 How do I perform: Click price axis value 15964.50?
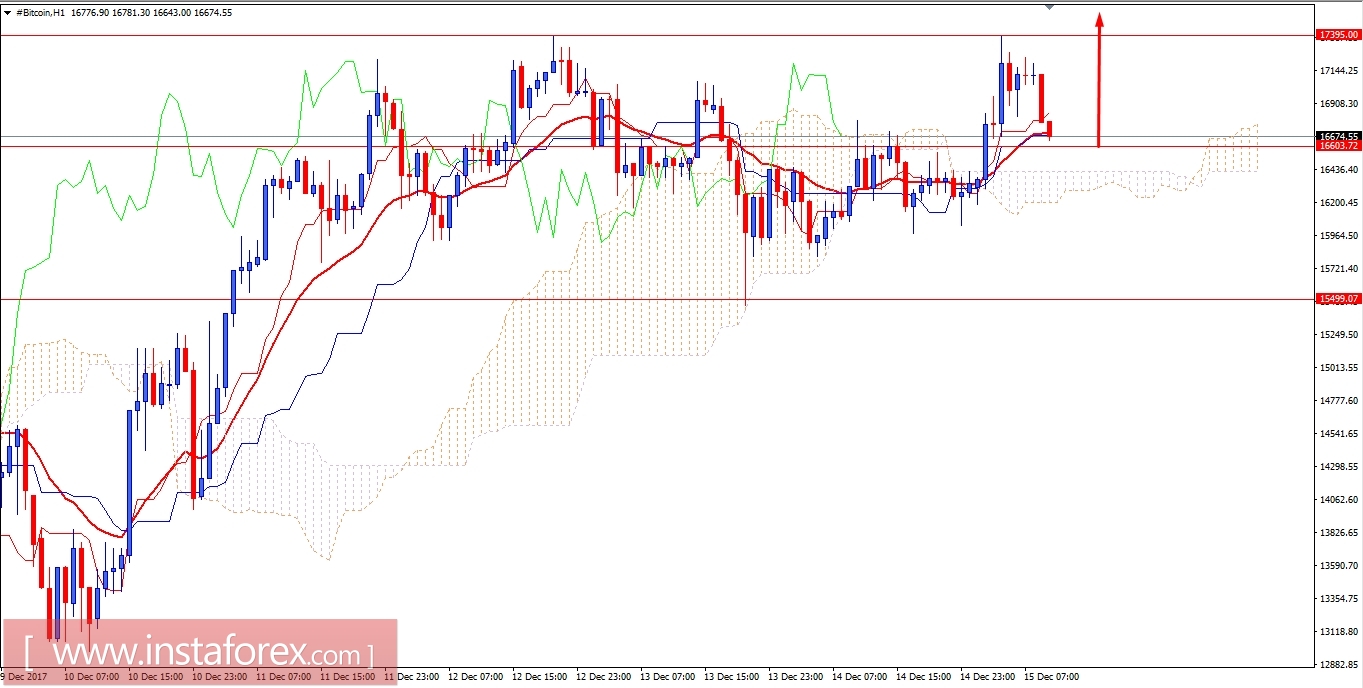click(x=1338, y=236)
